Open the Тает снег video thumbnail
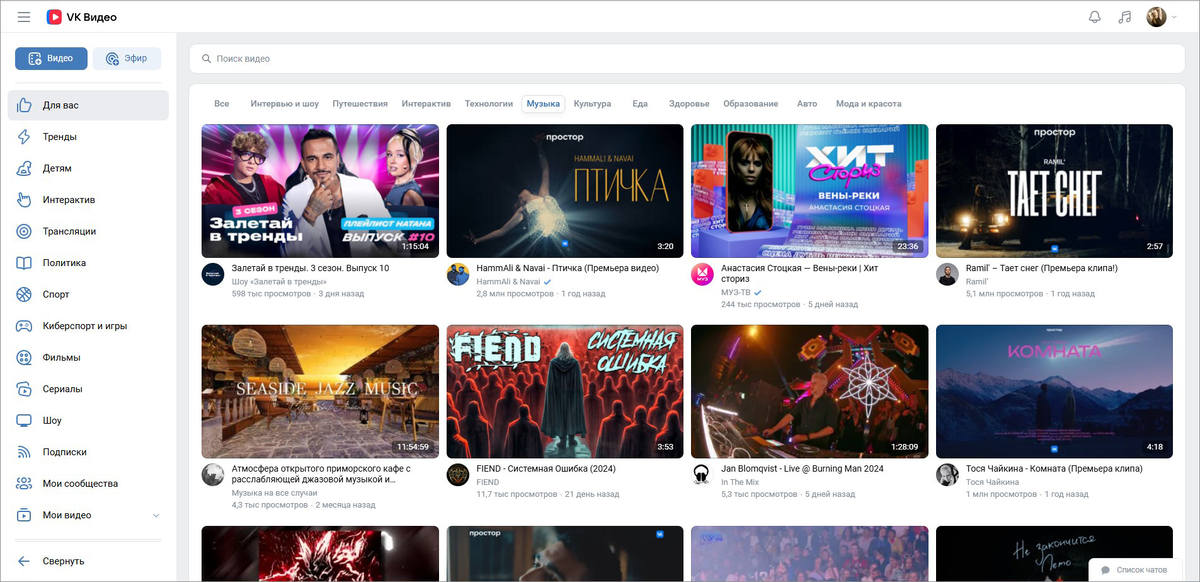Viewport: 1200px width, 582px height. point(1055,191)
